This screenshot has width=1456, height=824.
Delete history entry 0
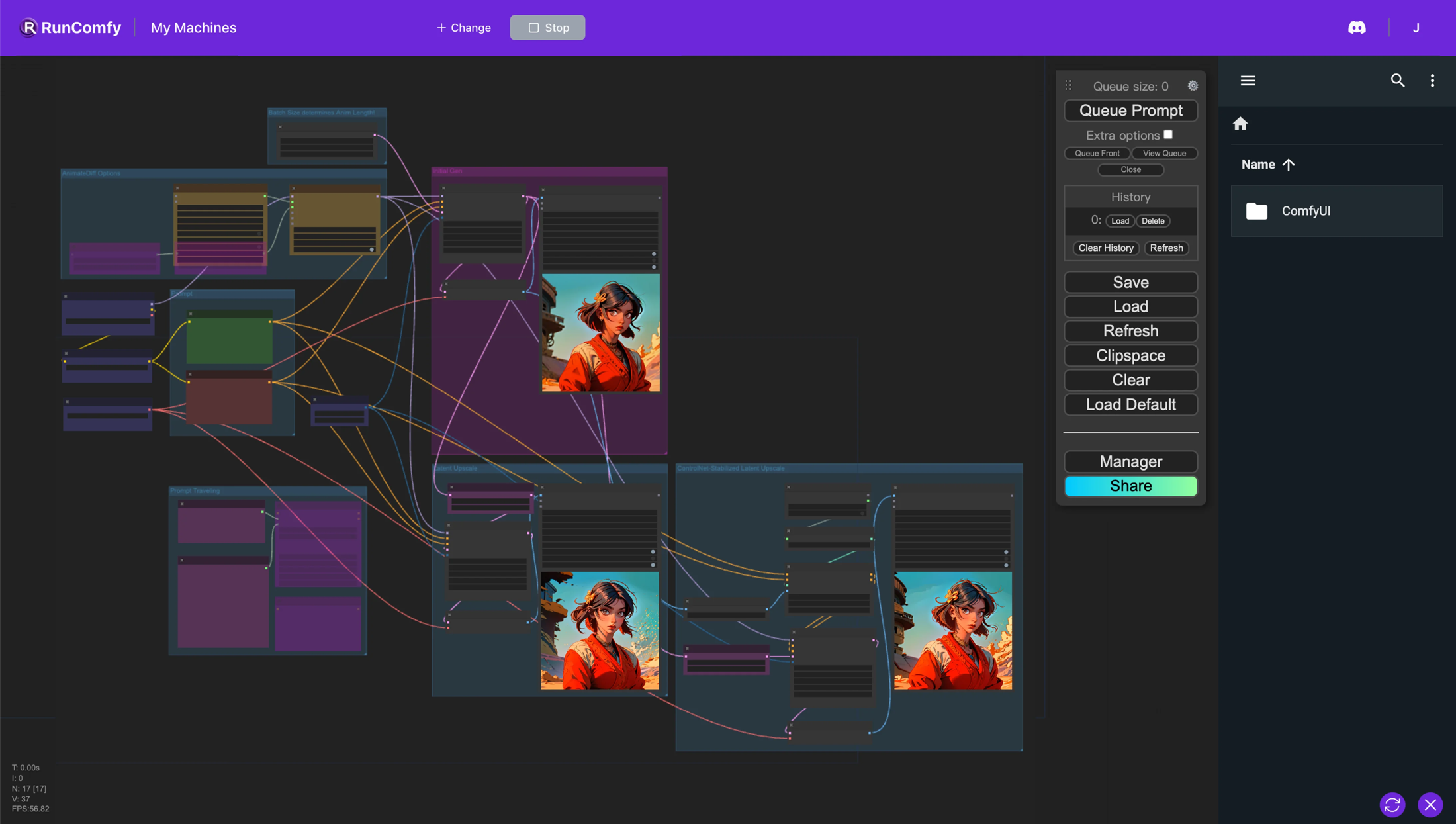1152,220
